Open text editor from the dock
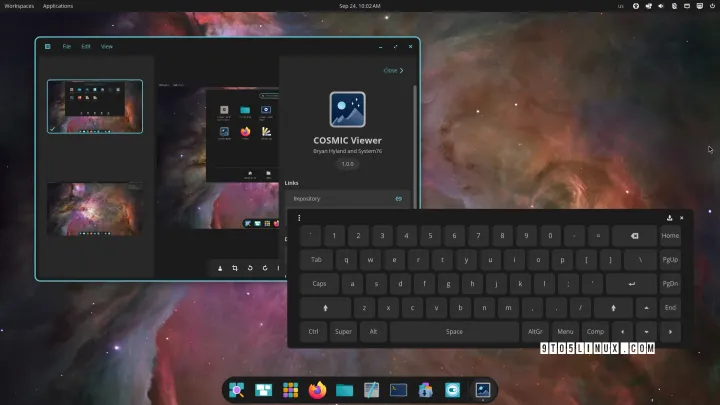This screenshot has width=720, height=405. coord(371,390)
